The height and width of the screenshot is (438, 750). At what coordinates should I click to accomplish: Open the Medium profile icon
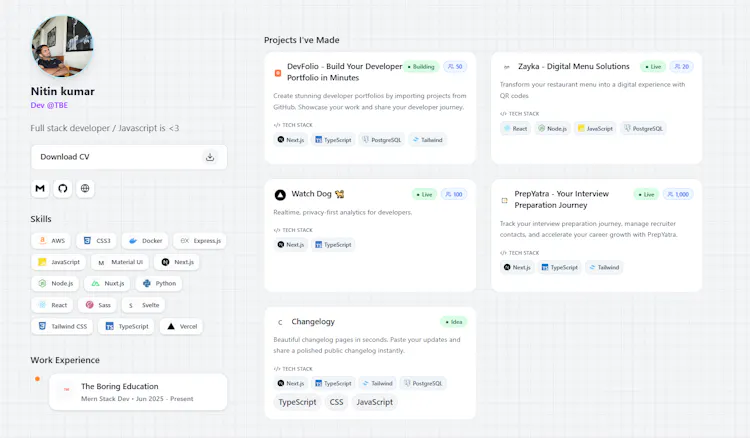click(x=40, y=188)
